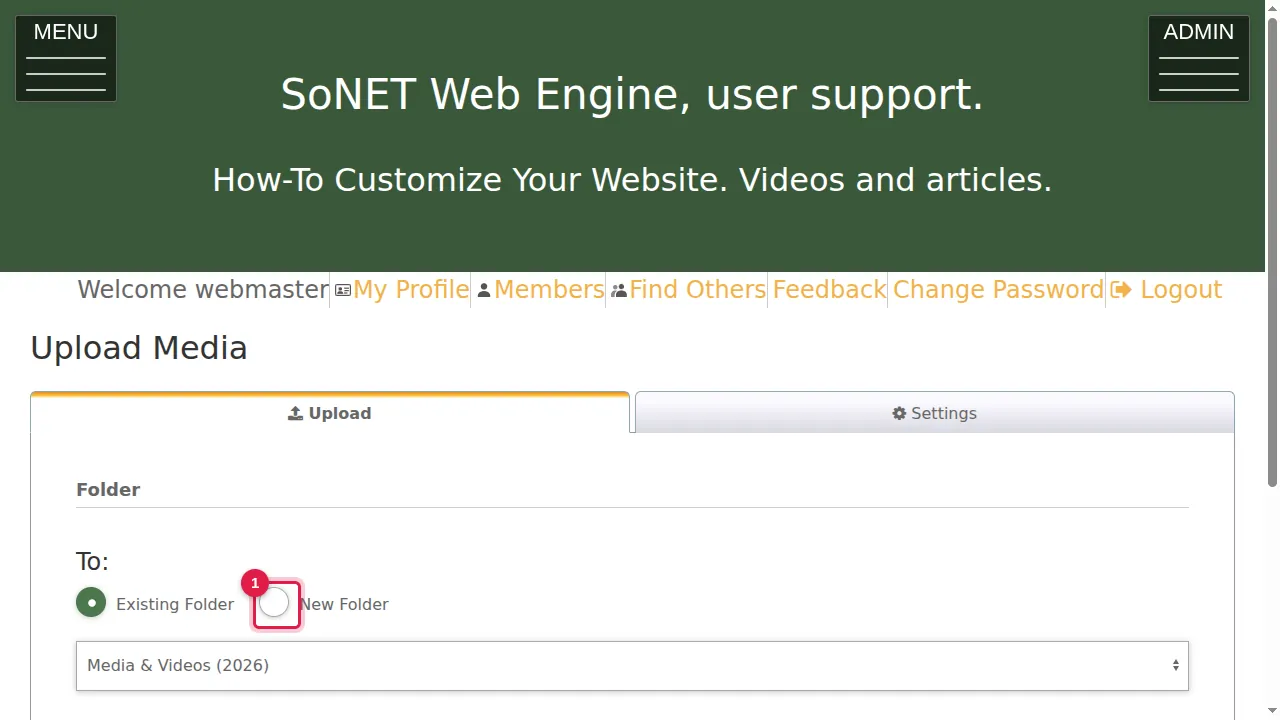Open the ADMIN hamburger menu
This screenshot has width=1280, height=720.
tap(1199, 58)
